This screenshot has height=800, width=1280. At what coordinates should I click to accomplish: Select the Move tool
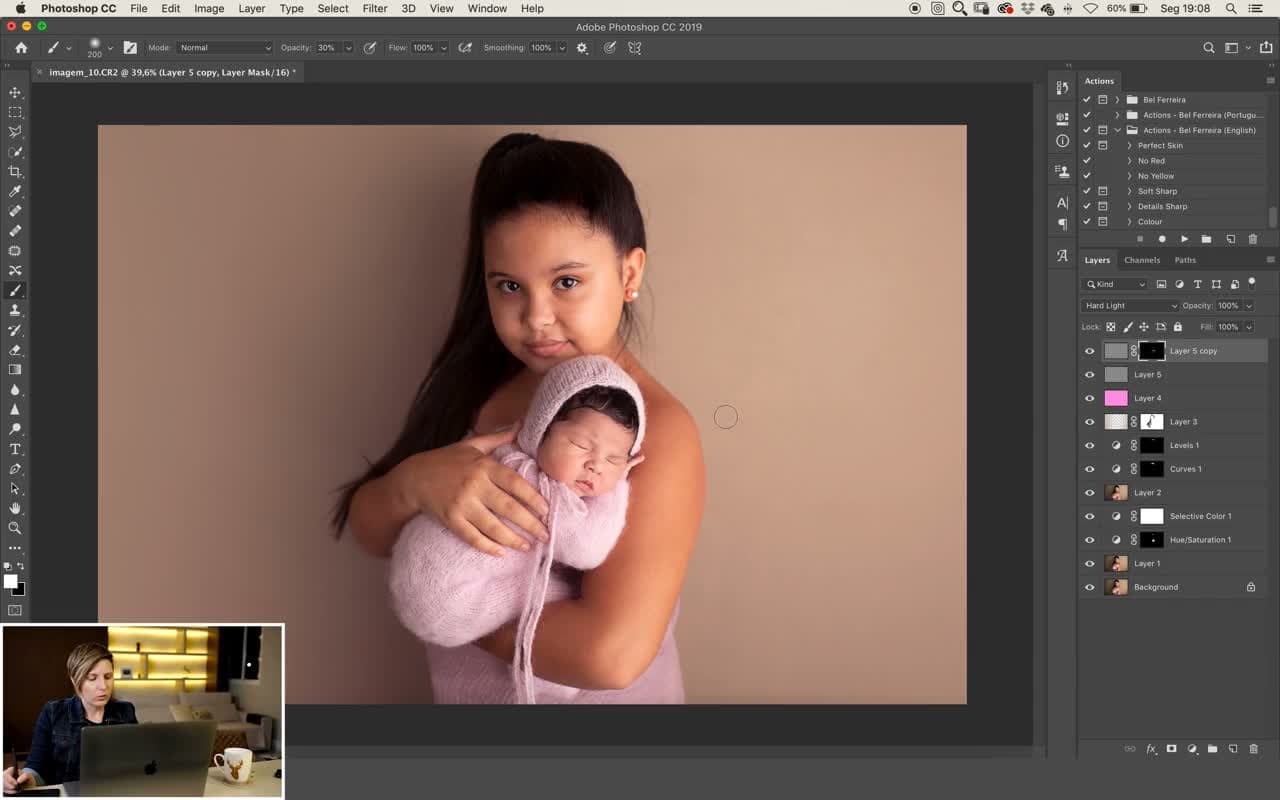pos(15,93)
